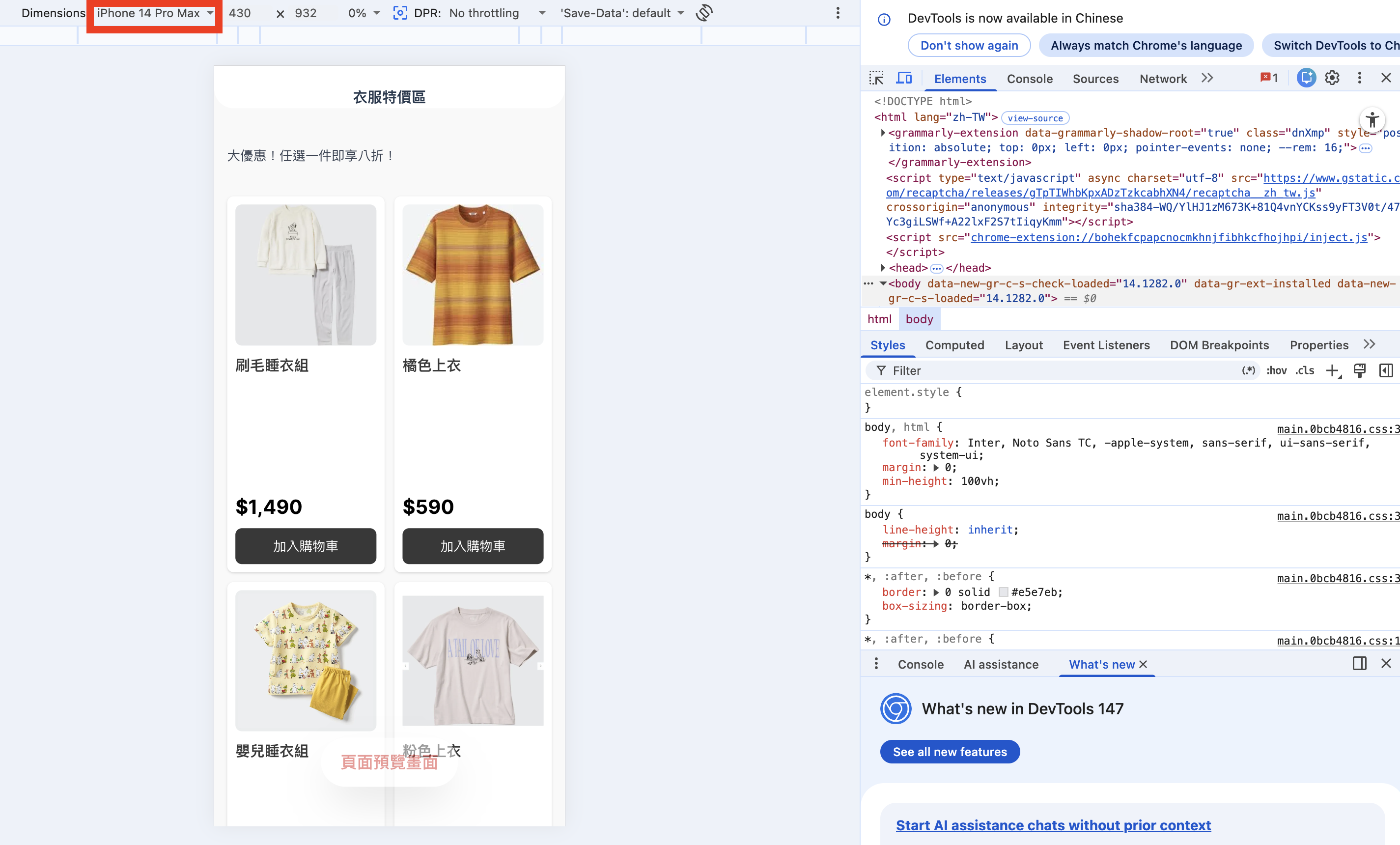Toggle the device toolbar icon
This screenshot has width=1400, height=845.
click(x=904, y=78)
